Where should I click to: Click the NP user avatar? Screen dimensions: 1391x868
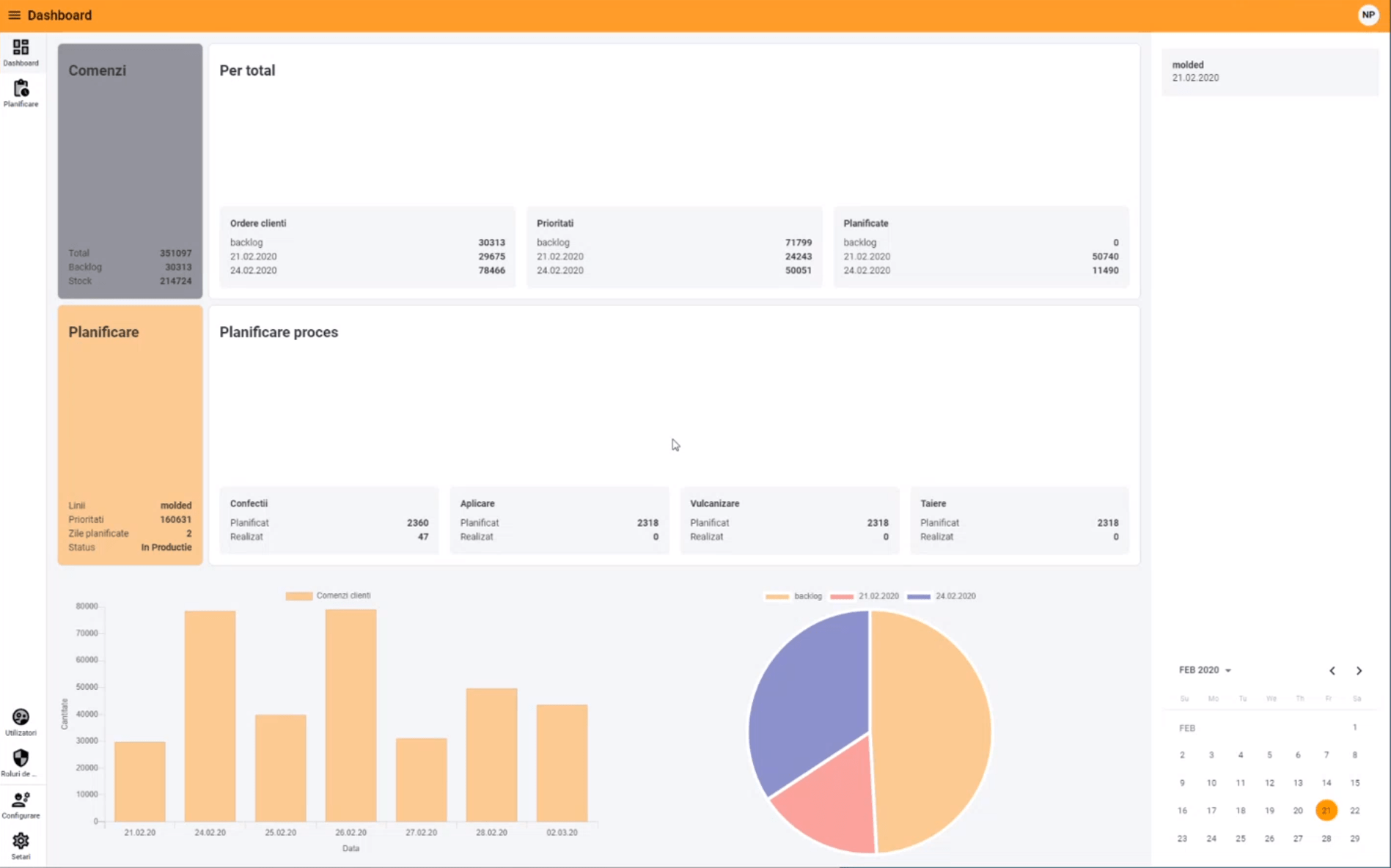pyautogui.click(x=1368, y=15)
